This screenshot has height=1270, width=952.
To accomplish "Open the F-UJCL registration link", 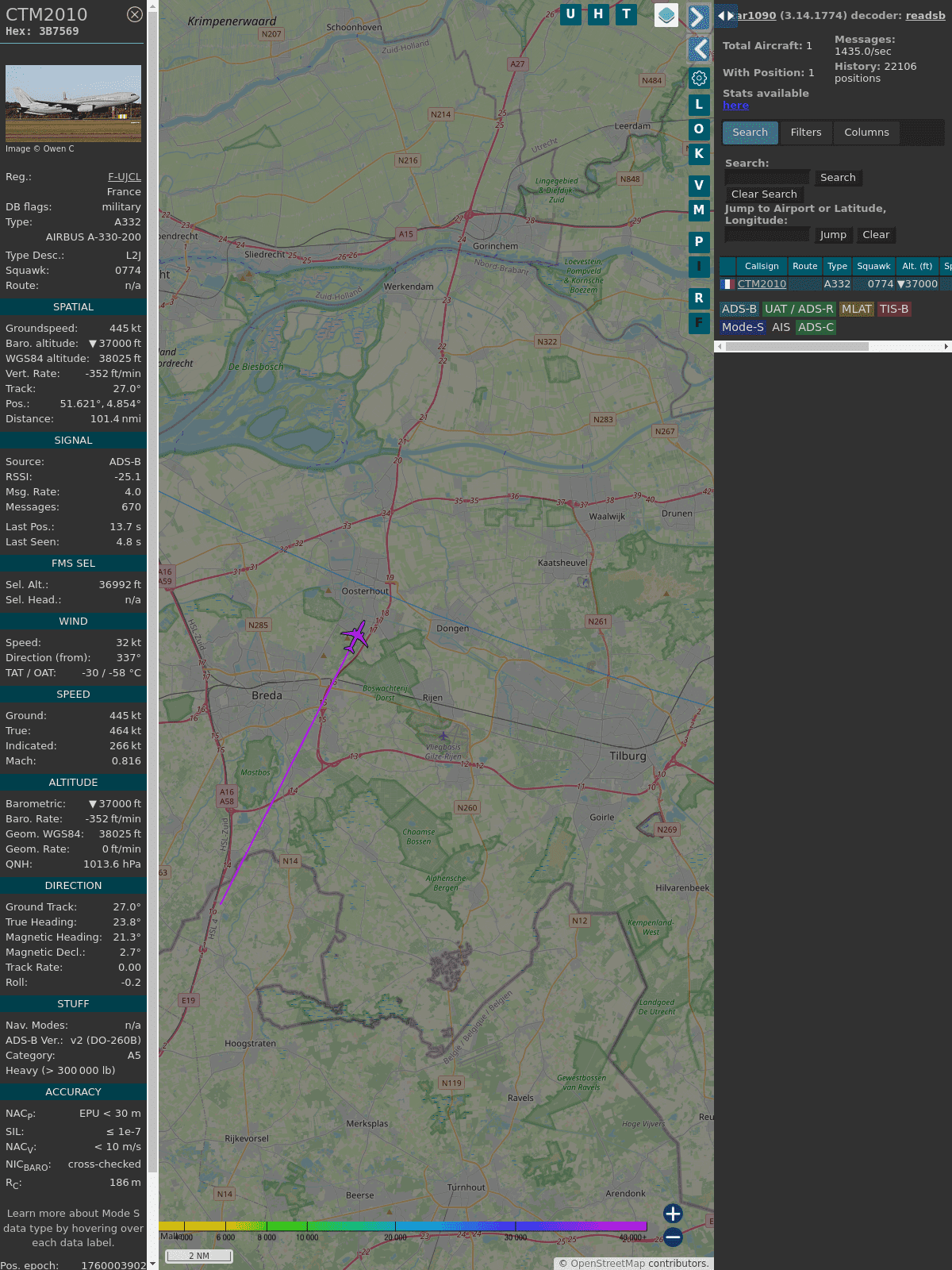I will [125, 177].
